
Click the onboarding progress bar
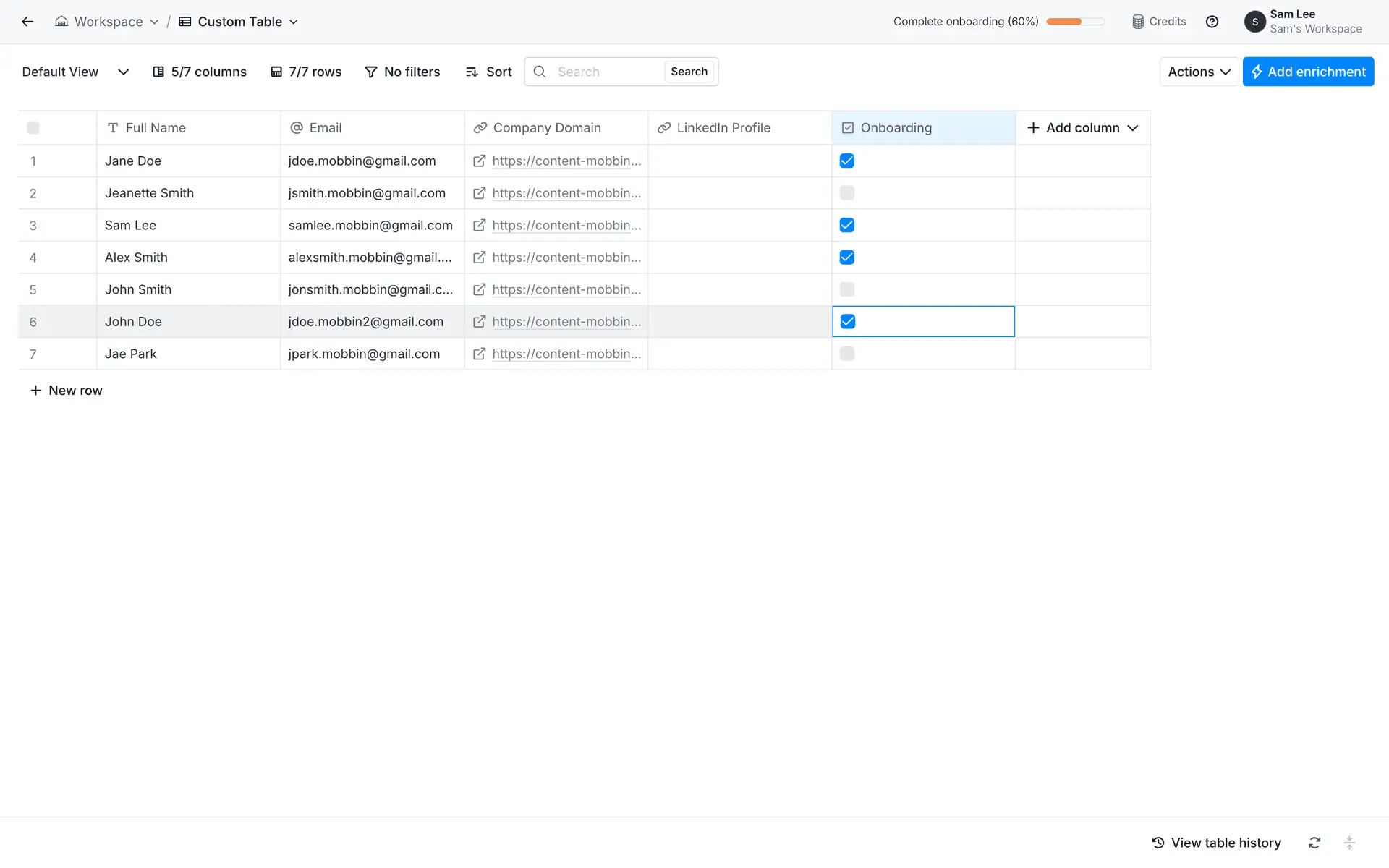pos(1075,22)
